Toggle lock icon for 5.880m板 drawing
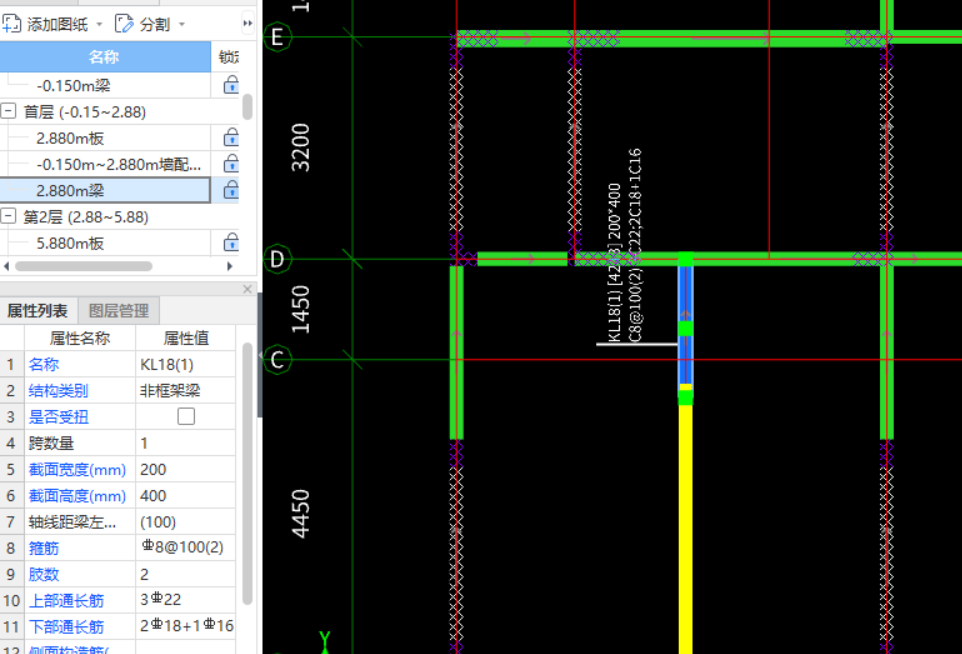Image resolution: width=962 pixels, height=654 pixels. click(231, 243)
